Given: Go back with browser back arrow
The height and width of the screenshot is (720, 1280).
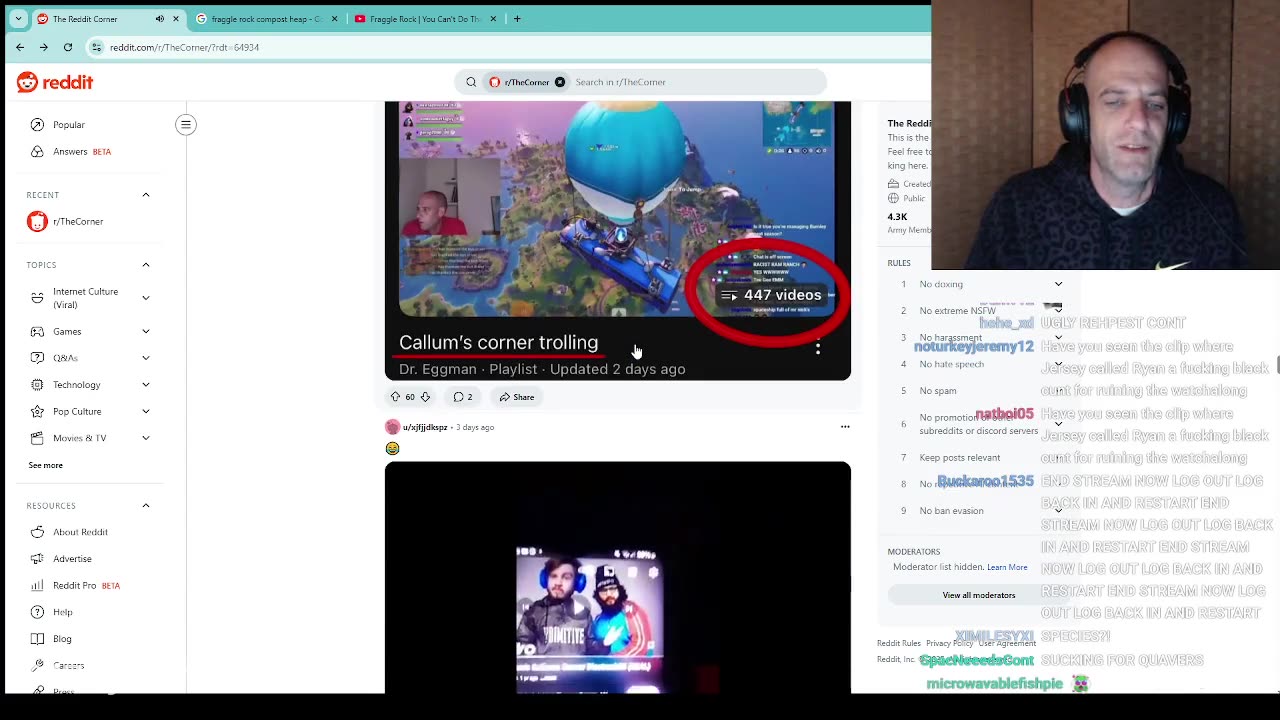Looking at the screenshot, I should (x=20, y=47).
